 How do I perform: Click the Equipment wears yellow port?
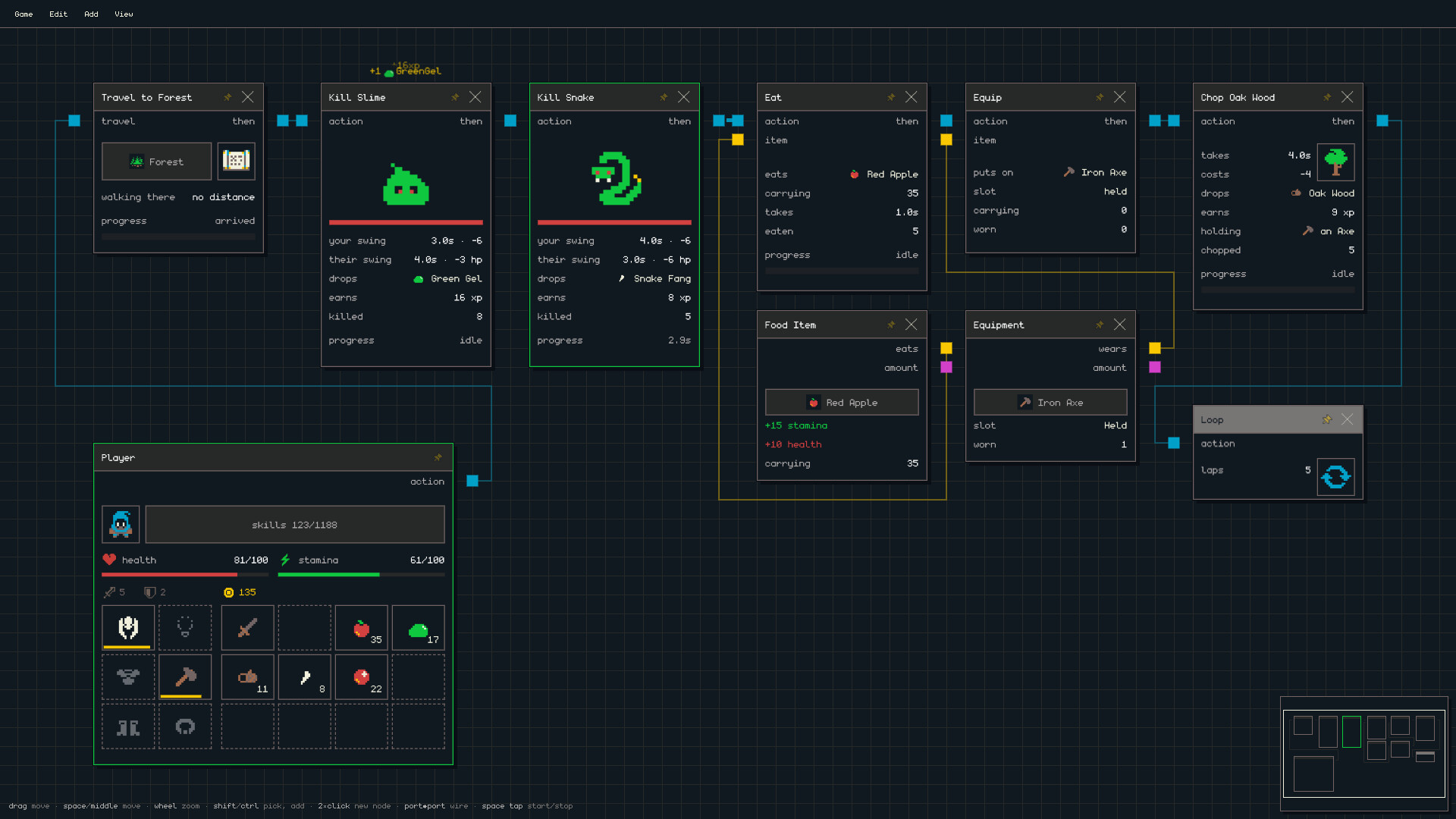(1155, 348)
